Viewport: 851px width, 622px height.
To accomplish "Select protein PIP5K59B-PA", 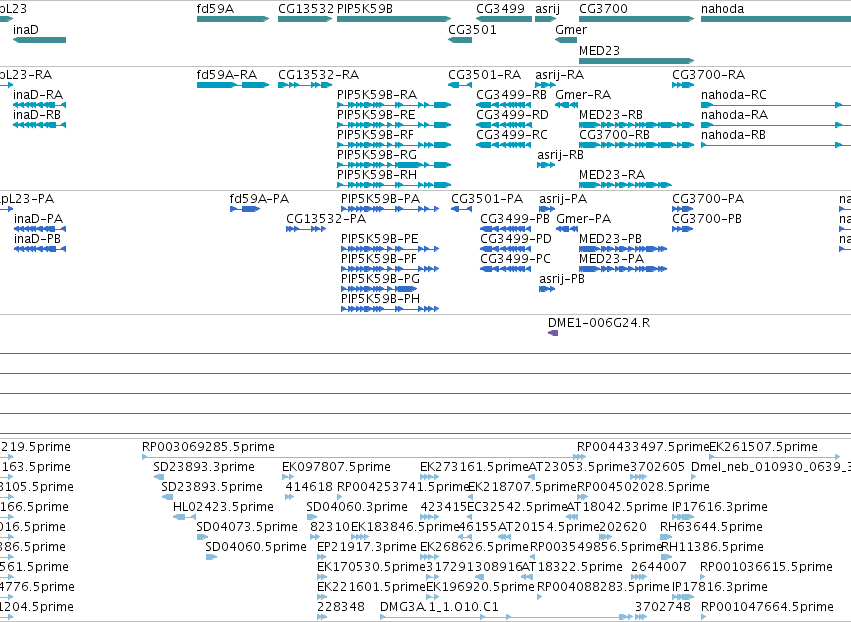I will click(390, 209).
